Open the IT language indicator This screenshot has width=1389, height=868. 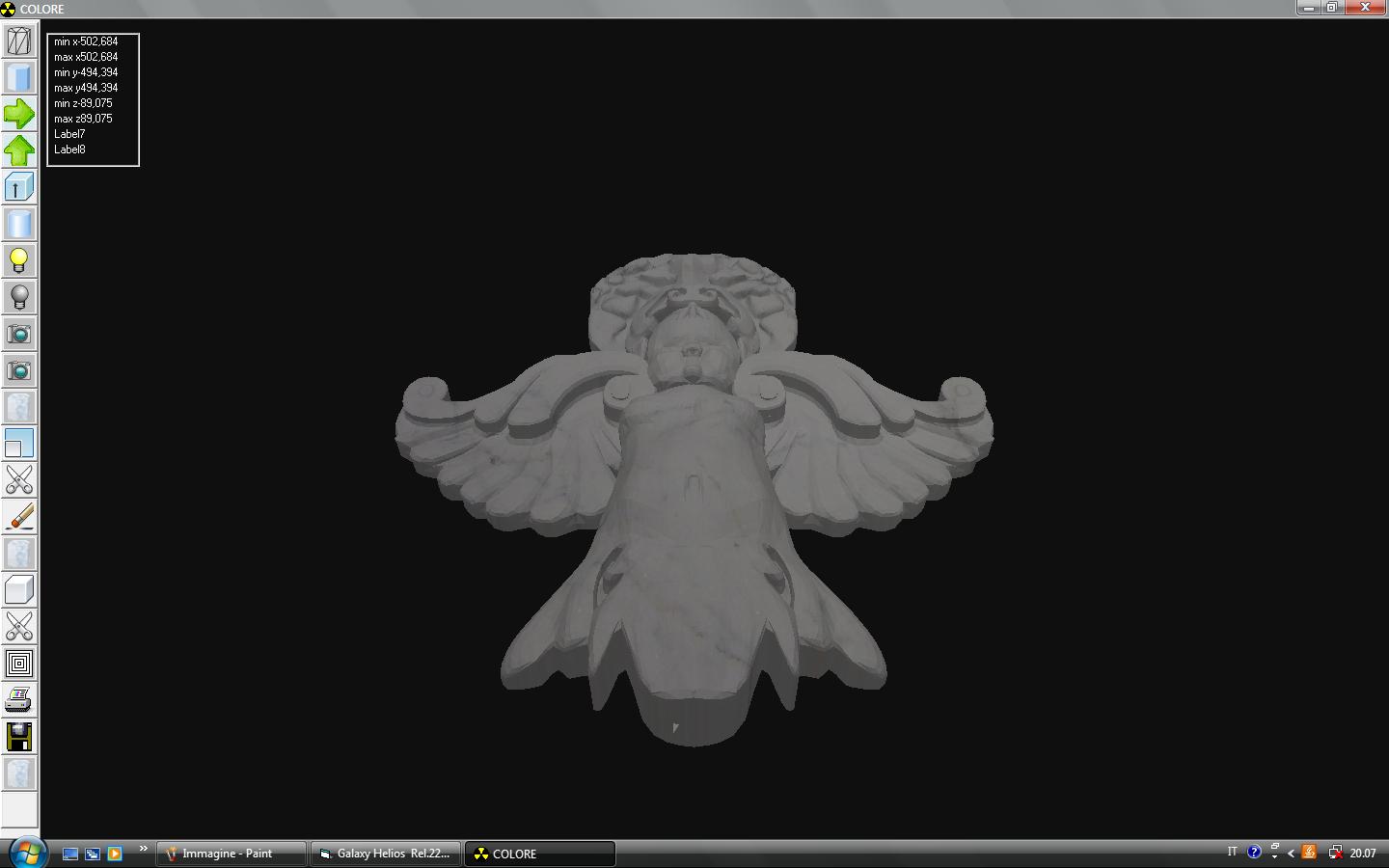click(x=1232, y=853)
